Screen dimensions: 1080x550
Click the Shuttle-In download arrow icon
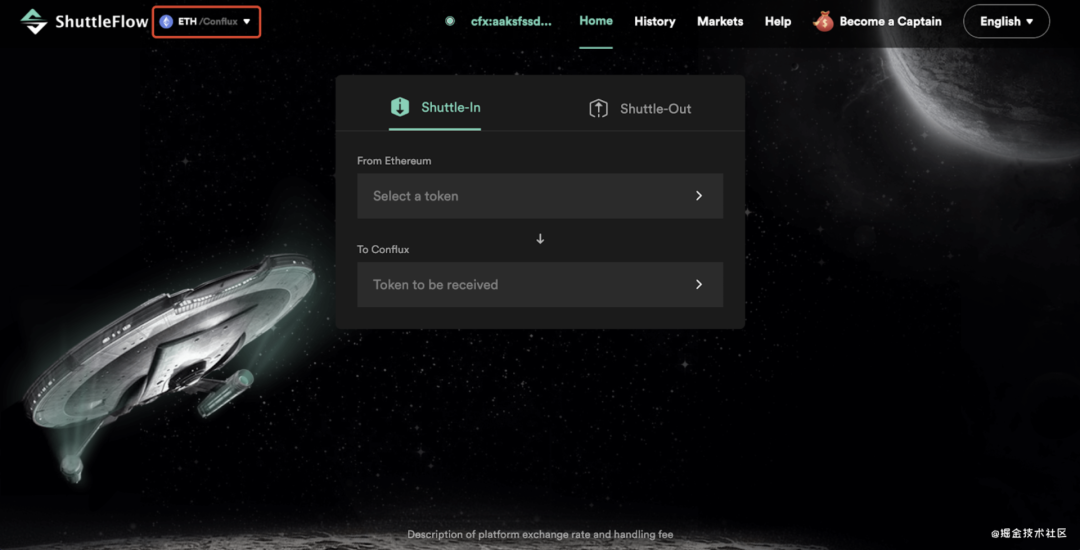click(x=400, y=107)
